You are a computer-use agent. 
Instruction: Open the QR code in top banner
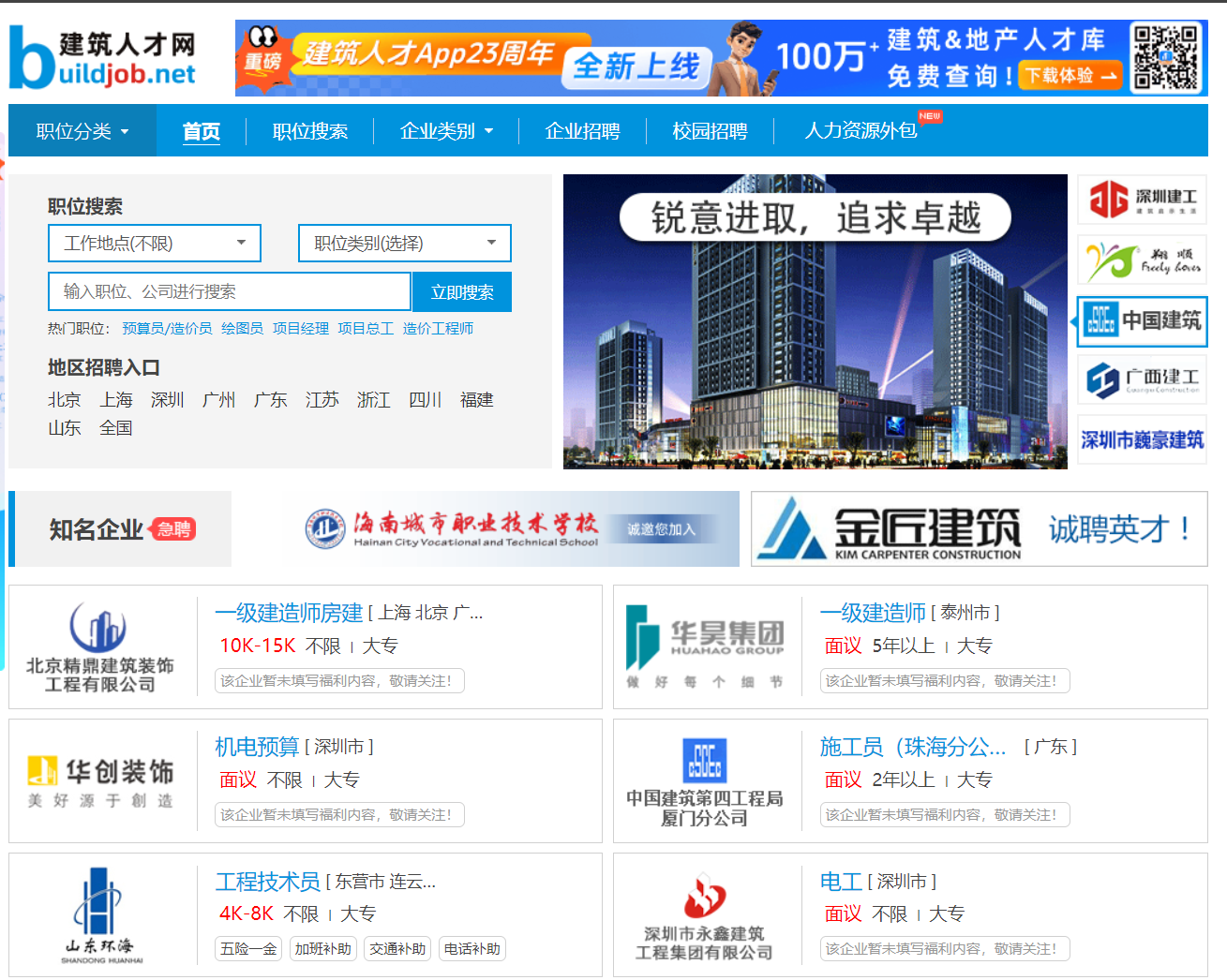tap(1166, 58)
